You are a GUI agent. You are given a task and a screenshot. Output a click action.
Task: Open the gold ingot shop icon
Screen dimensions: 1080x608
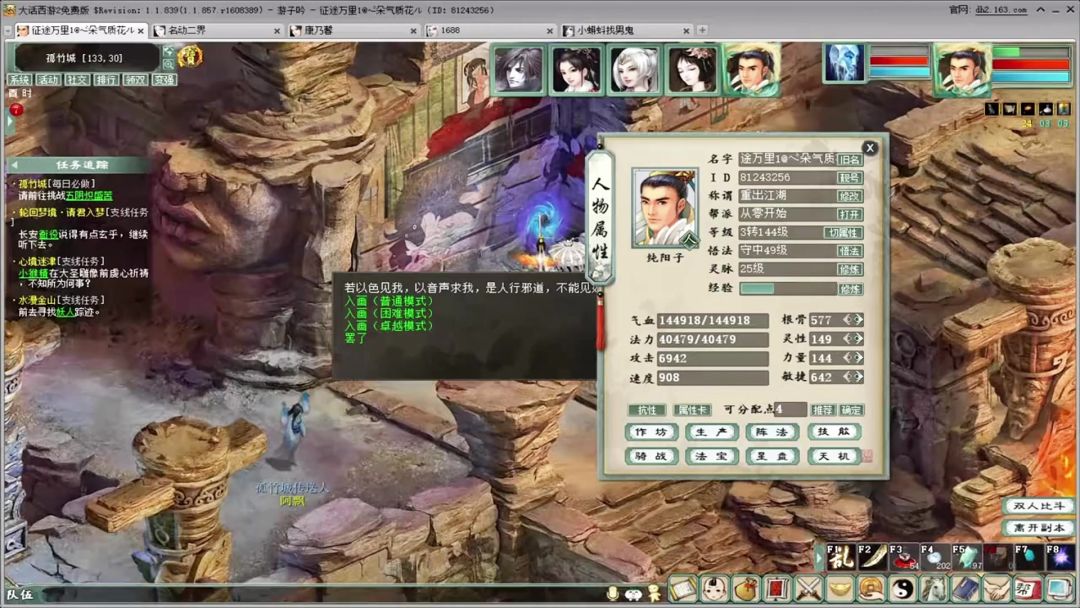tap(840, 589)
